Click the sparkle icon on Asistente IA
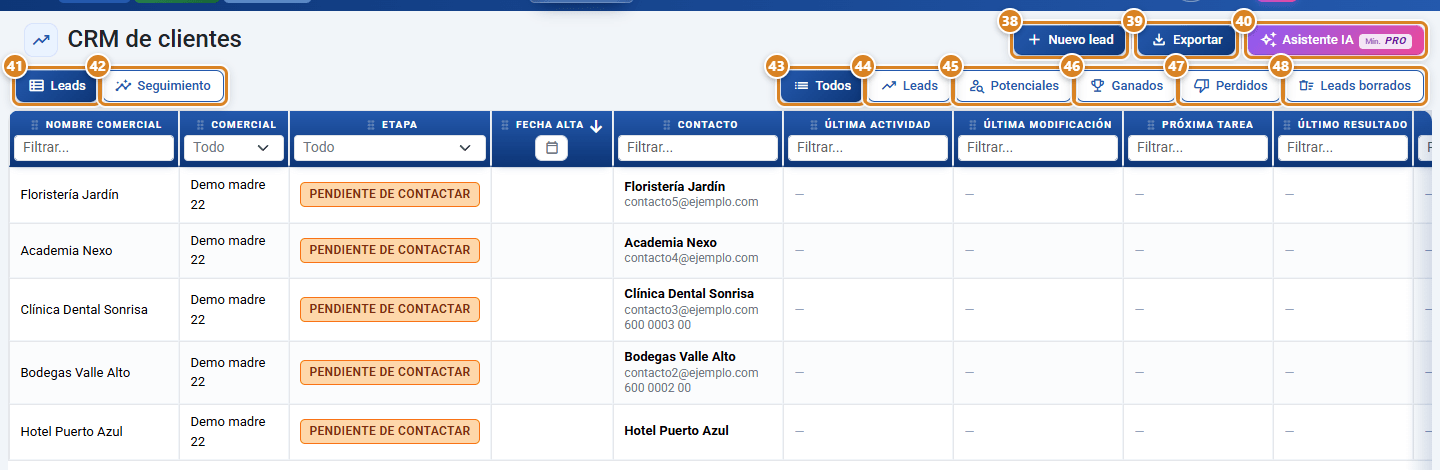The width and height of the screenshot is (1440, 470). [x=1268, y=40]
